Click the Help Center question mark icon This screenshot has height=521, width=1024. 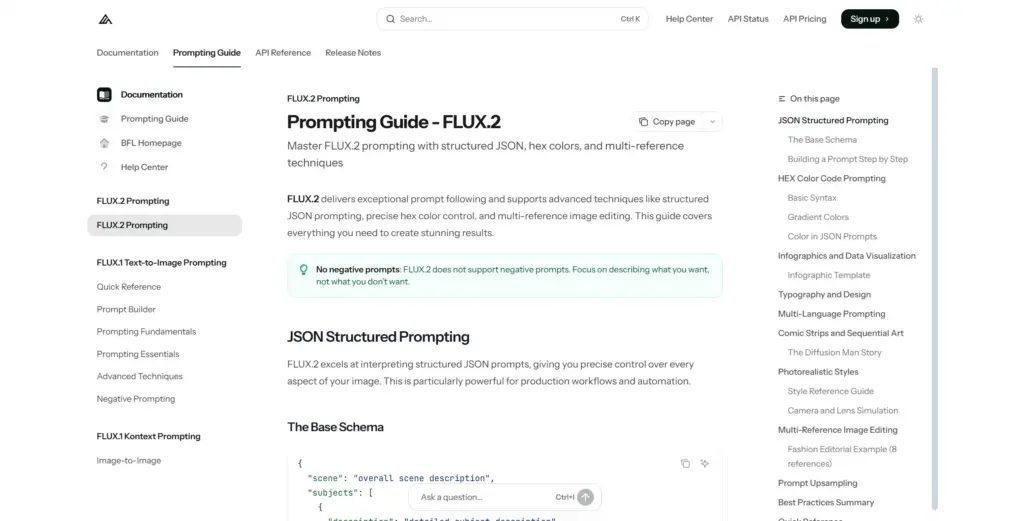[x=104, y=167]
